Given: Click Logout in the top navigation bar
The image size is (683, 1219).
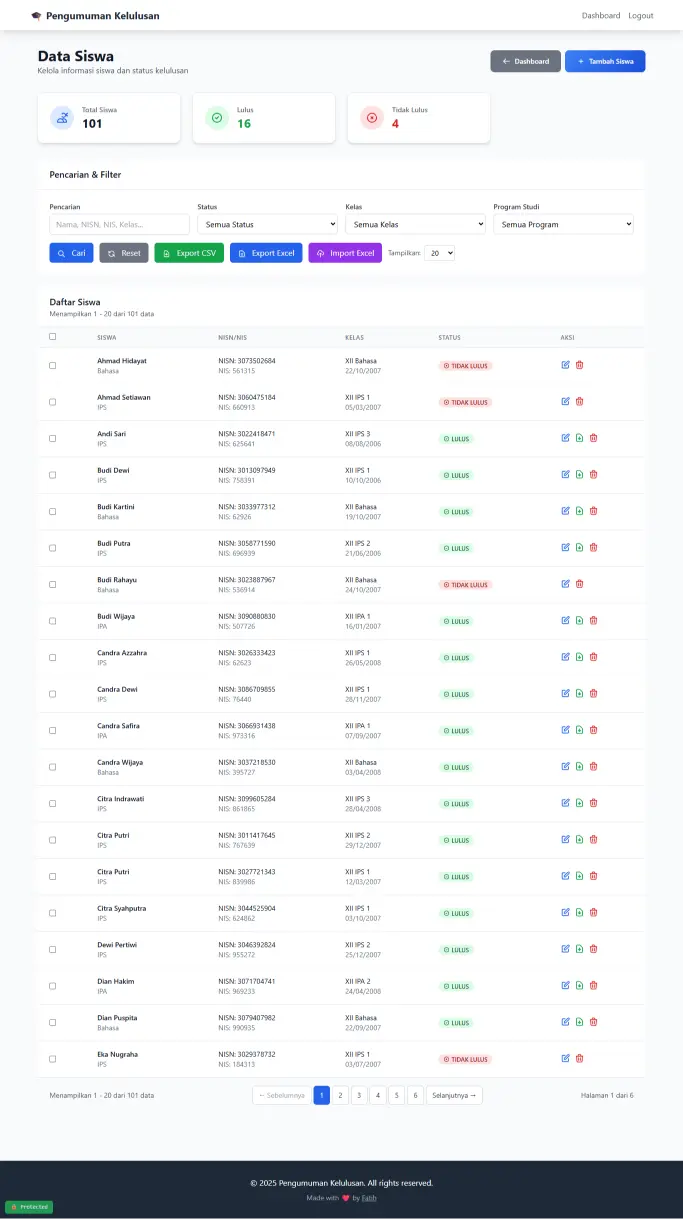Looking at the screenshot, I should (x=640, y=16).
